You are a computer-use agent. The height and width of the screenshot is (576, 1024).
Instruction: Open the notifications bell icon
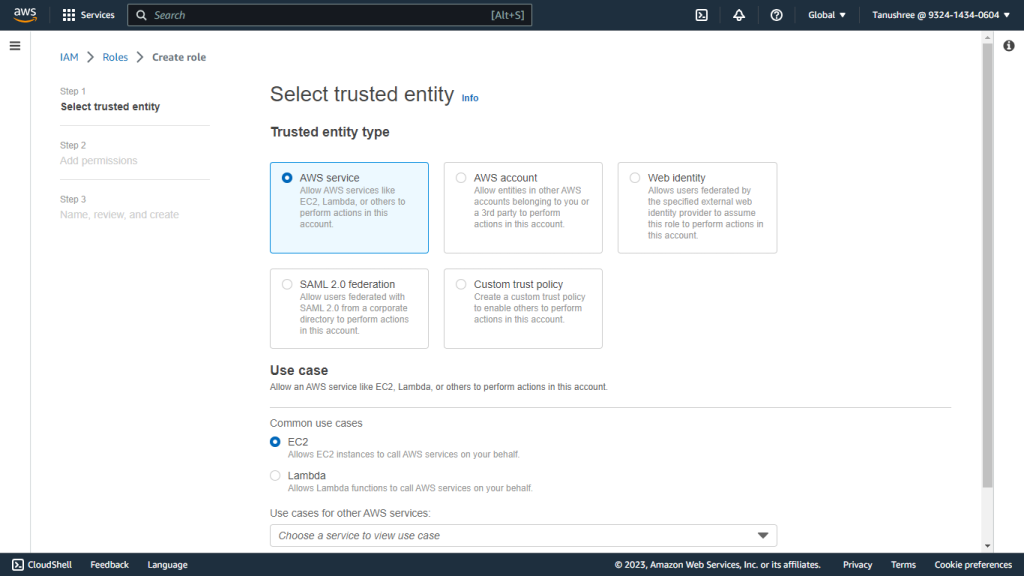click(x=739, y=15)
